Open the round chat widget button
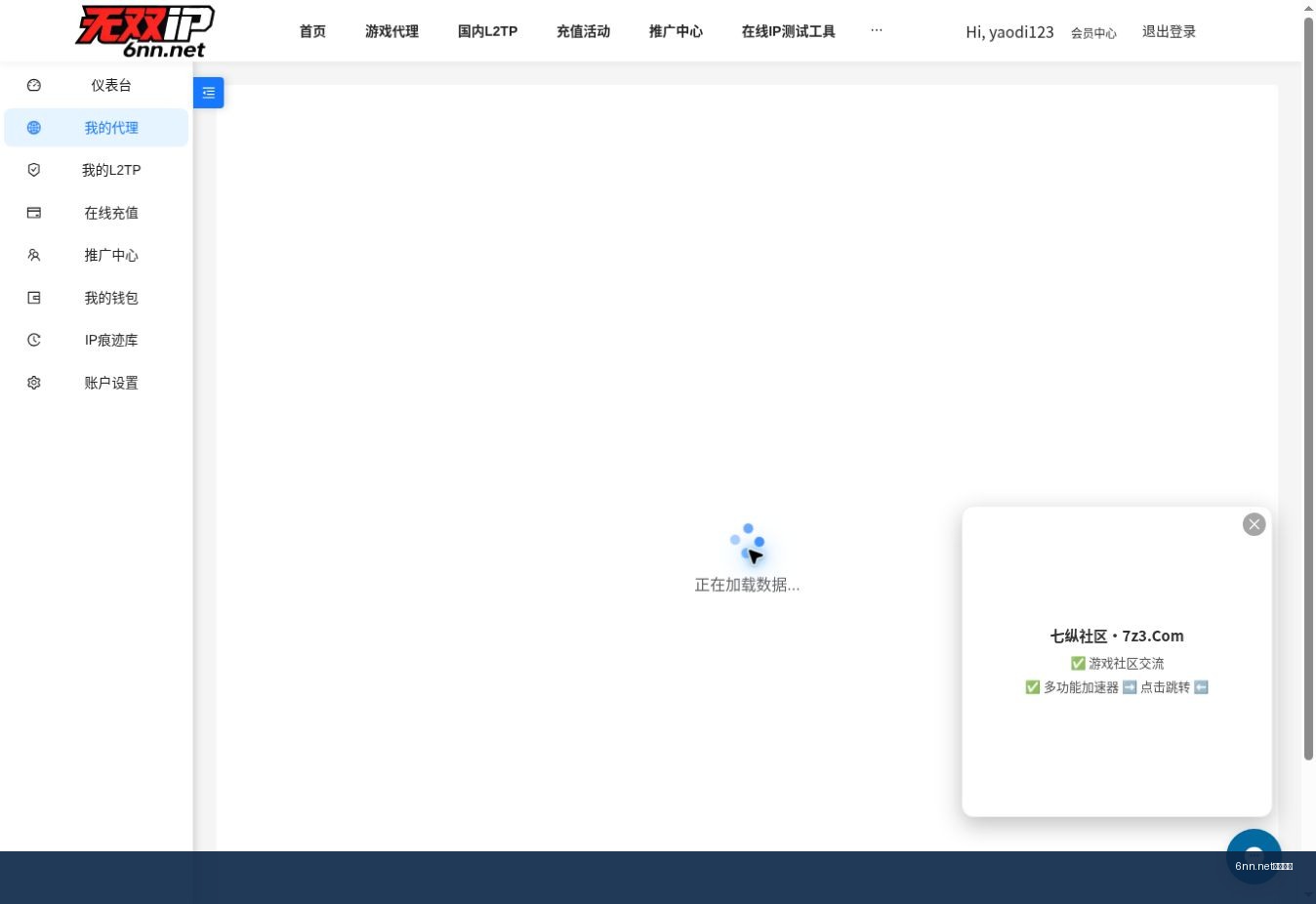The height and width of the screenshot is (904, 1316). [1254, 856]
